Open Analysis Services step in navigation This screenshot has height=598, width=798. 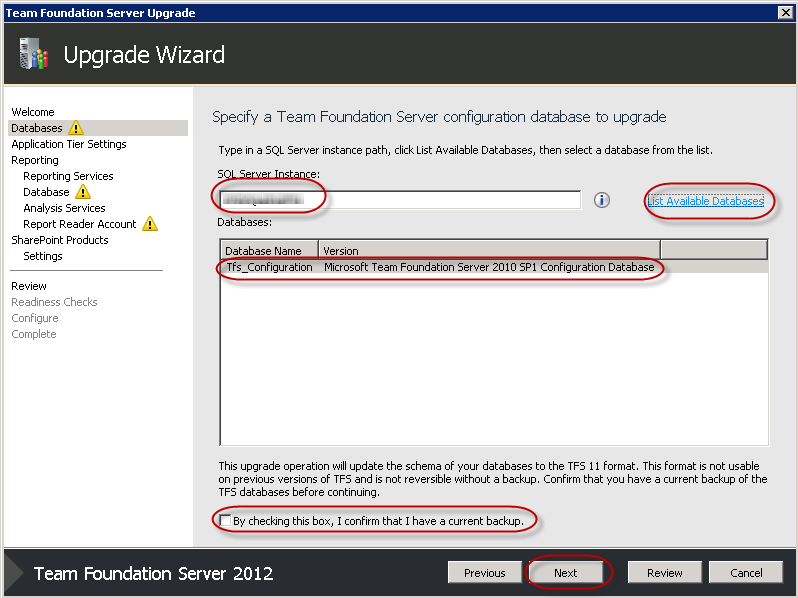click(x=64, y=208)
